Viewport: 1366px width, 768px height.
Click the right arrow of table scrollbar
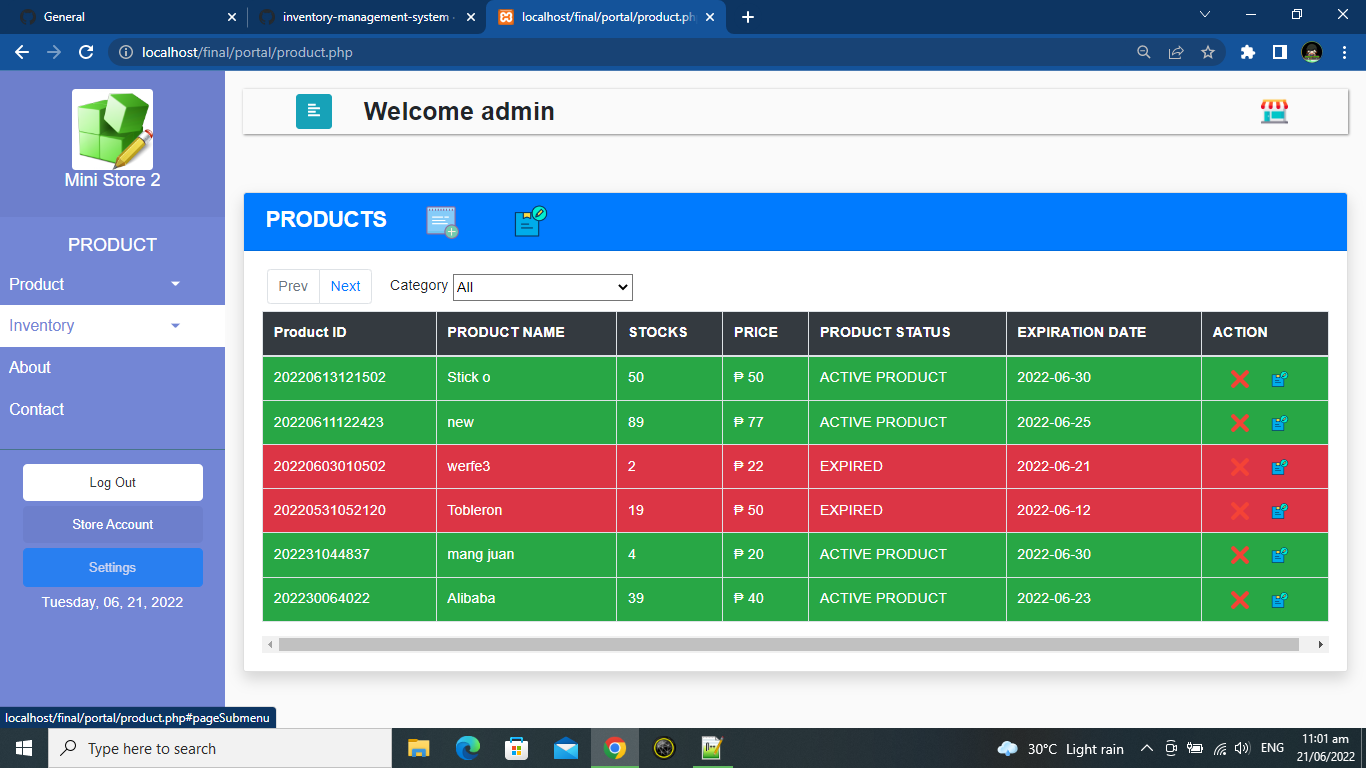(x=1321, y=645)
